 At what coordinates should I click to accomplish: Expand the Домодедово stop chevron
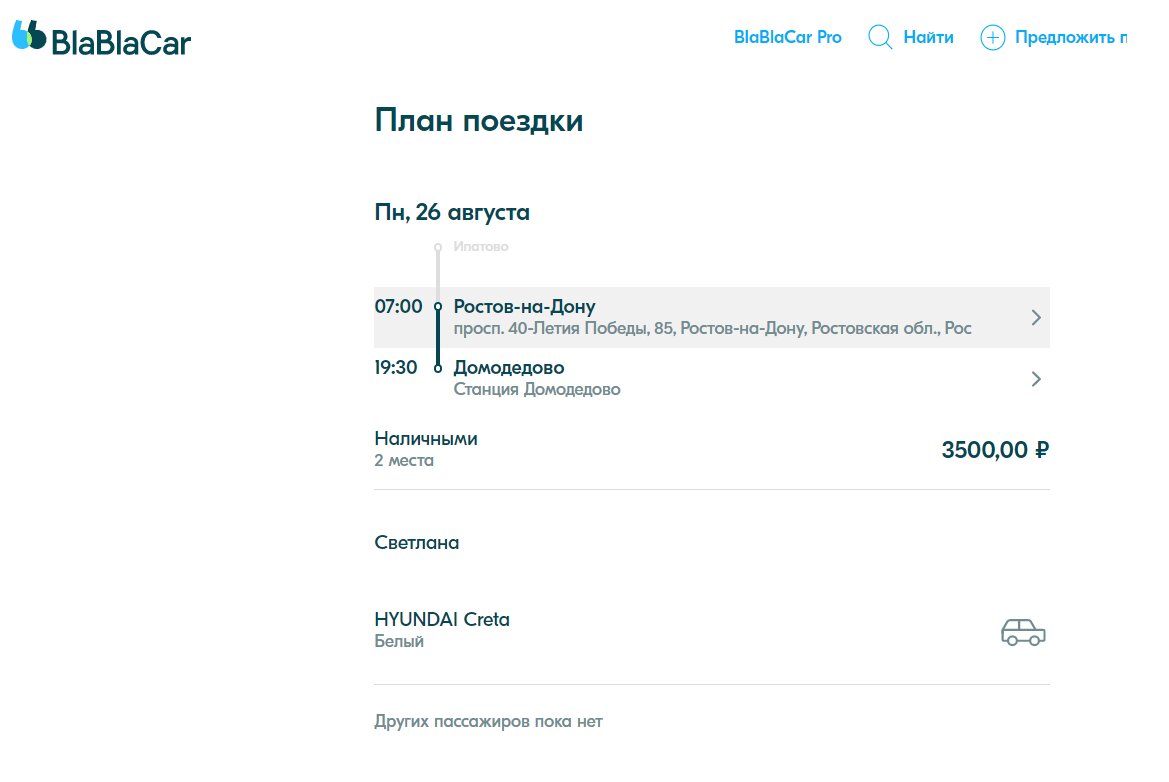point(1036,379)
